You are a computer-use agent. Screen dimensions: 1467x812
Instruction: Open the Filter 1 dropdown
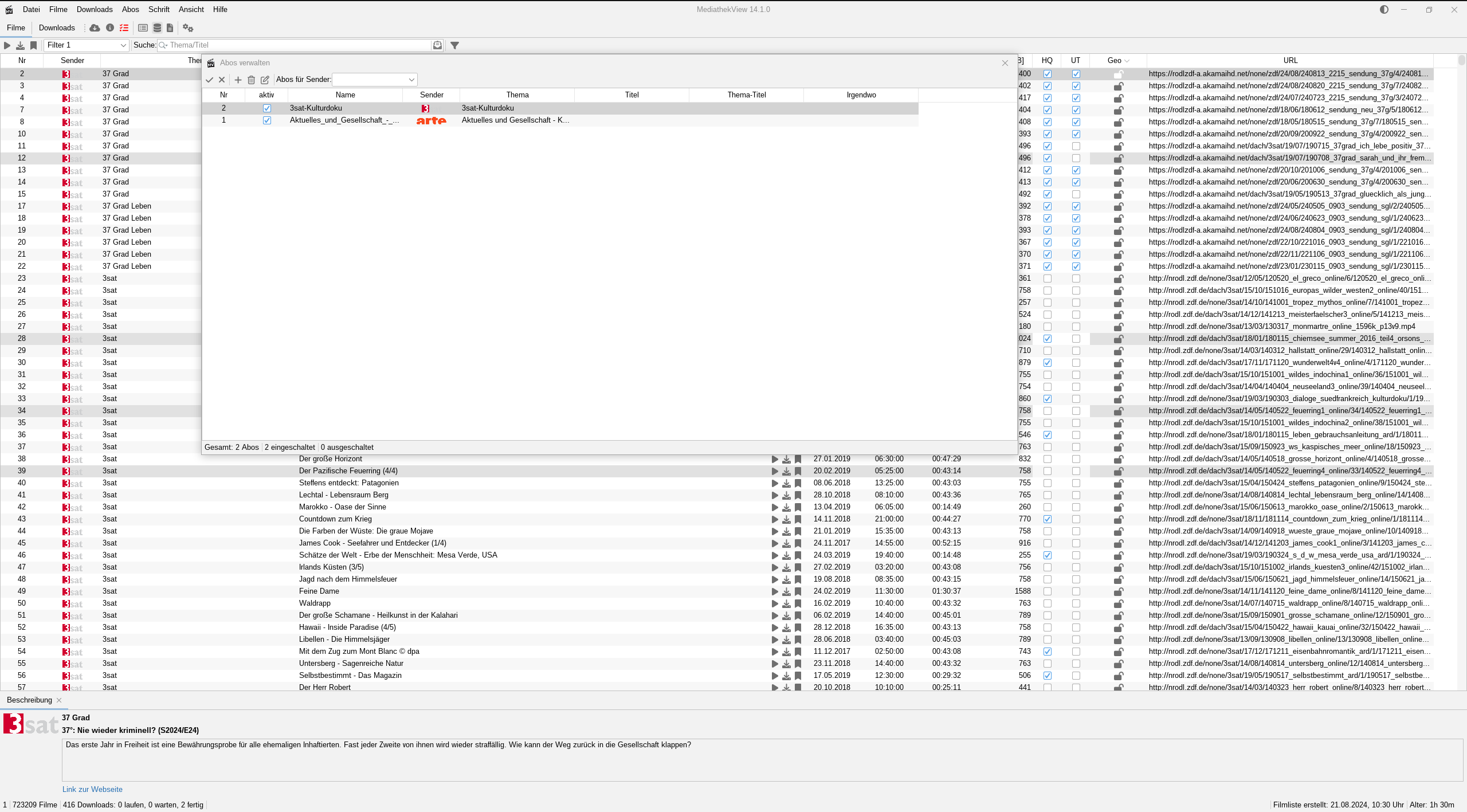pos(87,45)
